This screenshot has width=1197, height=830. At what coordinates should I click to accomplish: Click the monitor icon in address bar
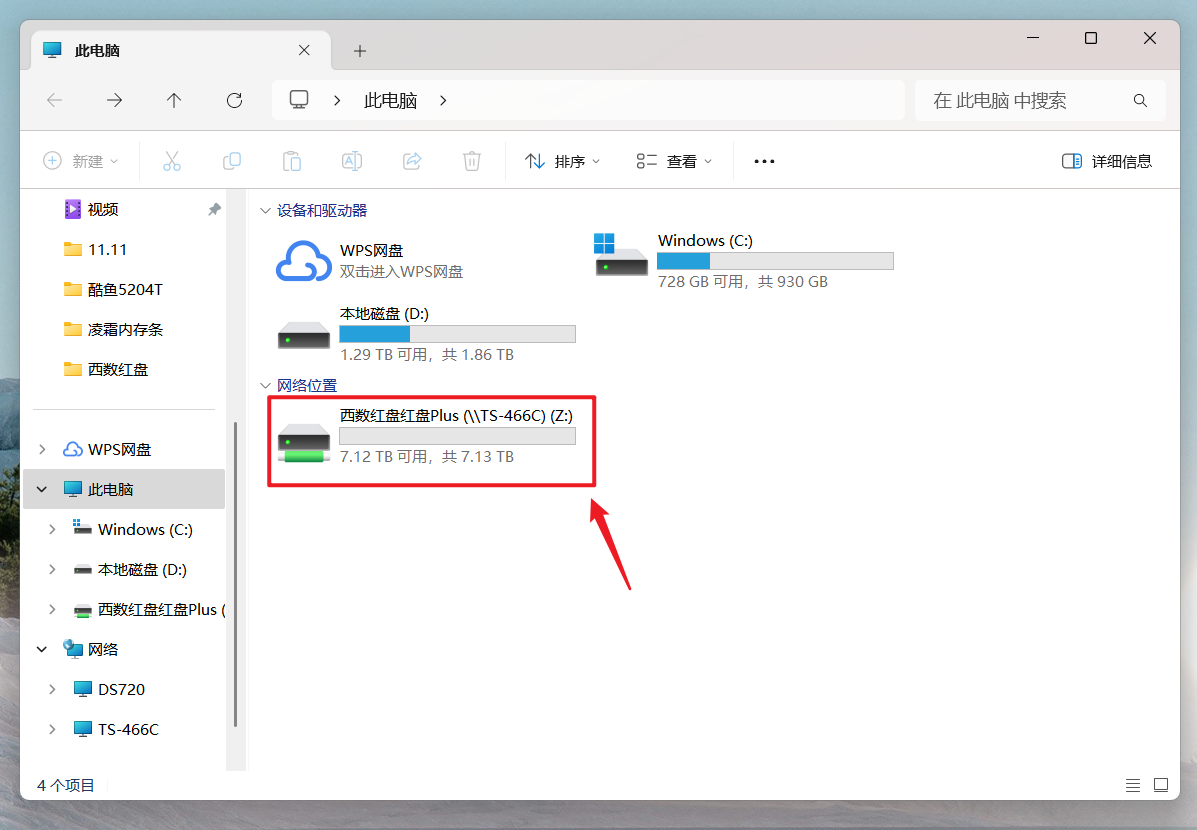tap(299, 100)
